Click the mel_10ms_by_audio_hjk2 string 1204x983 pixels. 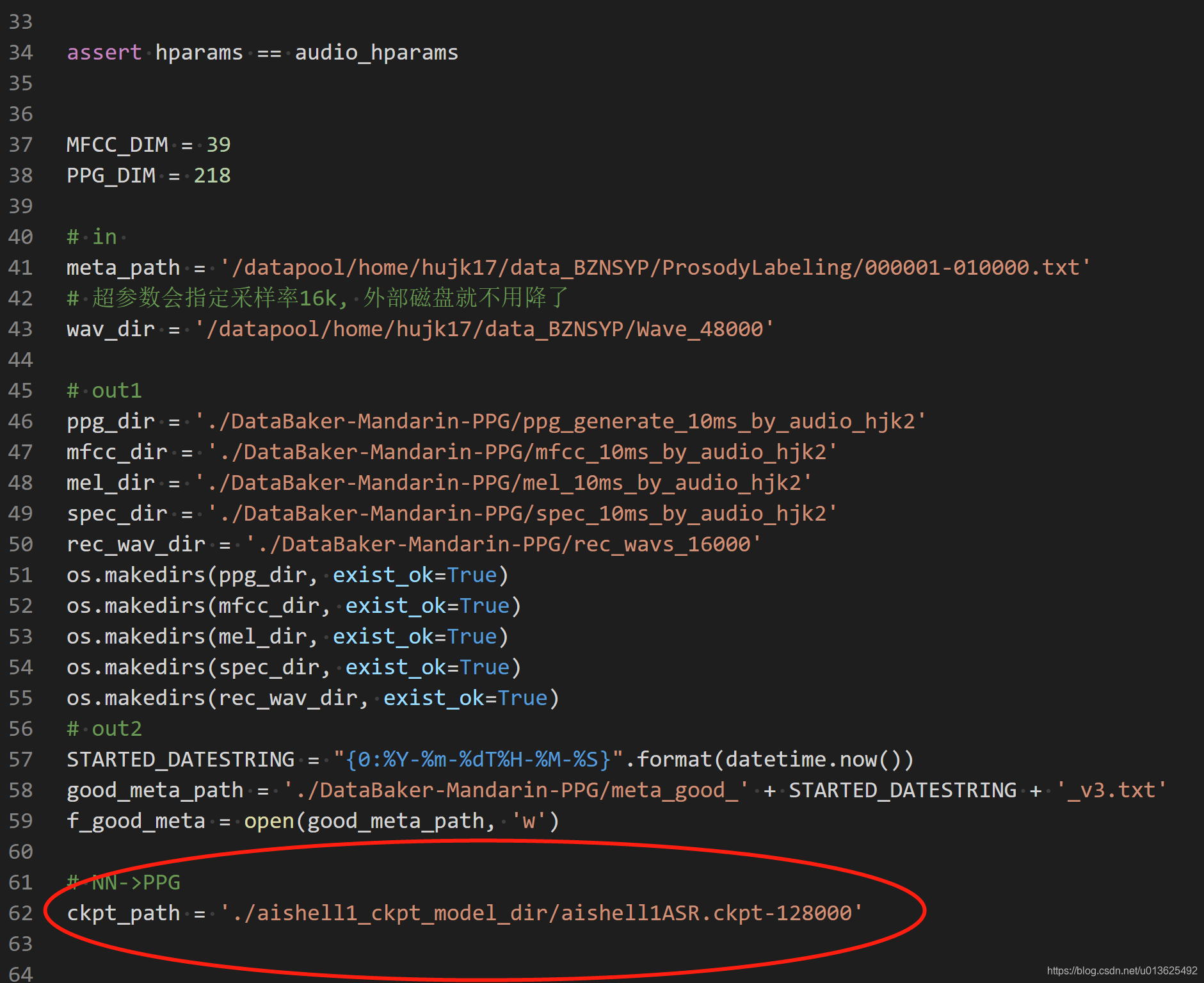tap(504, 483)
